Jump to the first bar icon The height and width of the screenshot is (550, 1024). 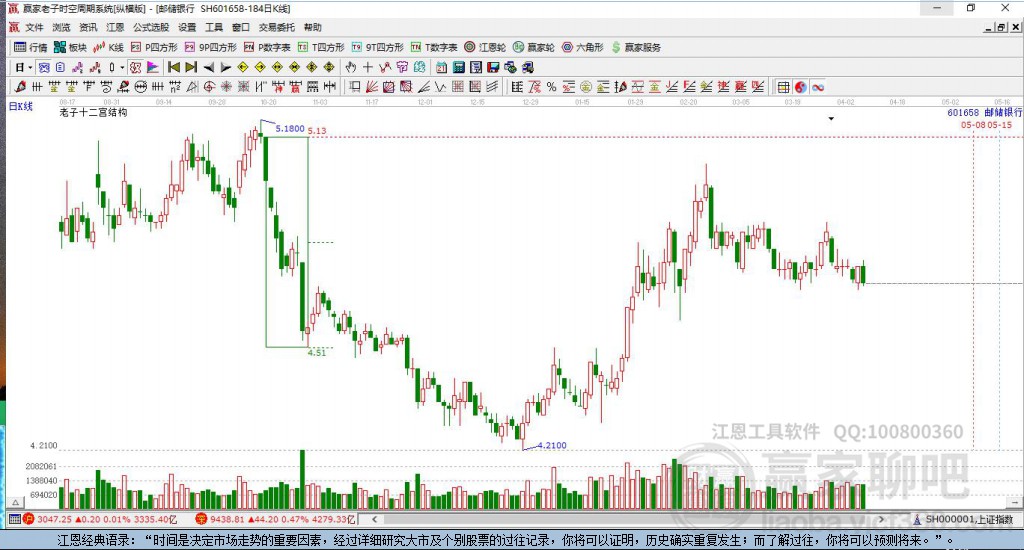[x=174, y=67]
